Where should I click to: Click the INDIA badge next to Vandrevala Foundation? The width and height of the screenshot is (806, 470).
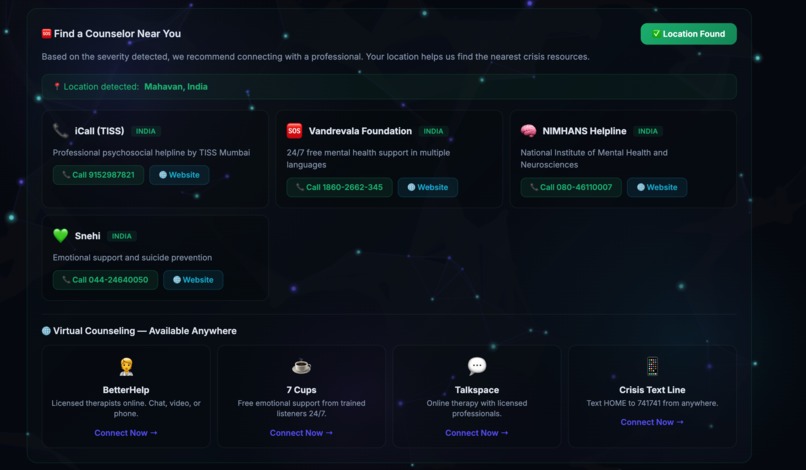pyautogui.click(x=433, y=131)
